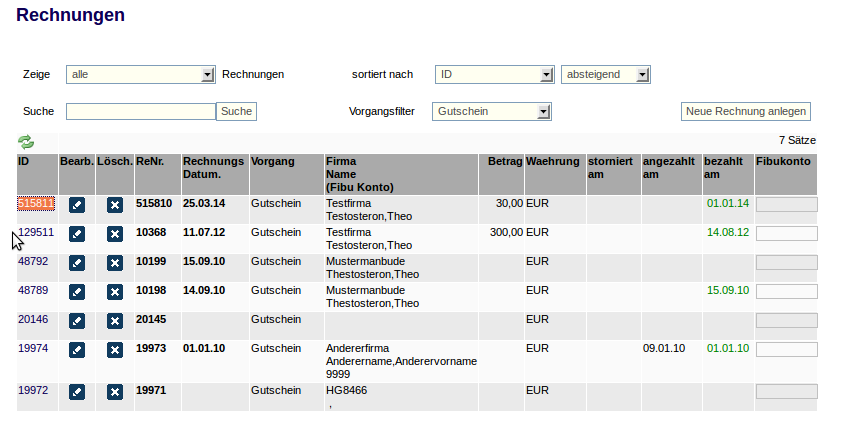Image resolution: width=843 pixels, height=446 pixels.
Task: Click into the Suche text field
Action: [141, 111]
